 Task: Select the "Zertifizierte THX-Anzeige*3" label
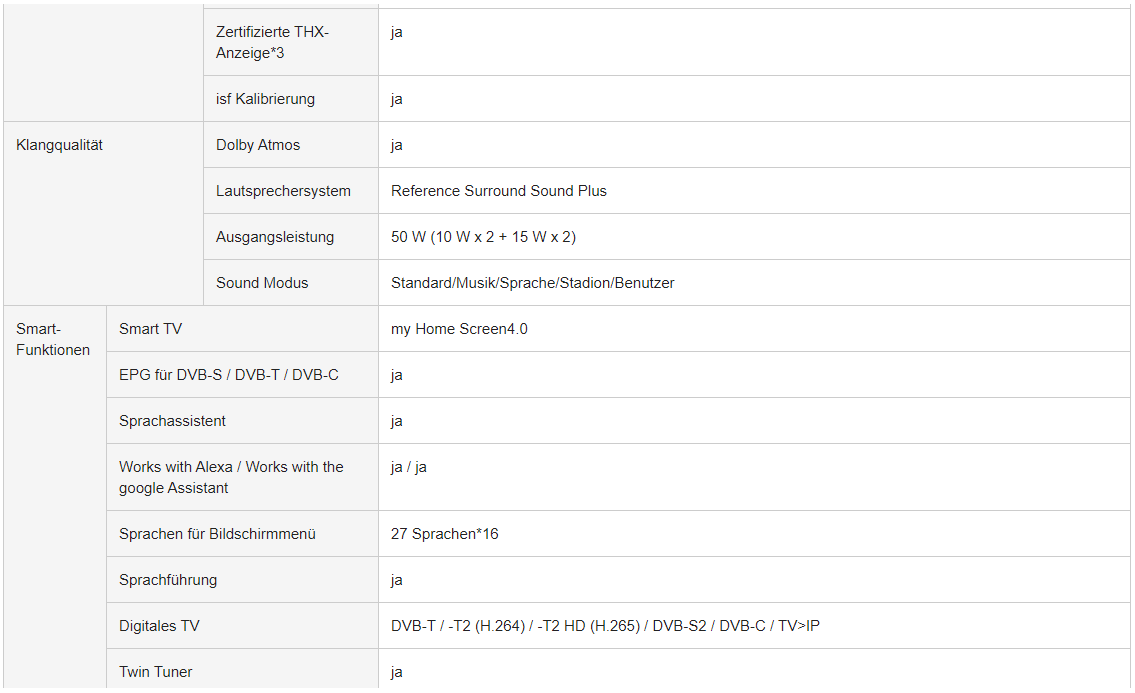(272, 42)
